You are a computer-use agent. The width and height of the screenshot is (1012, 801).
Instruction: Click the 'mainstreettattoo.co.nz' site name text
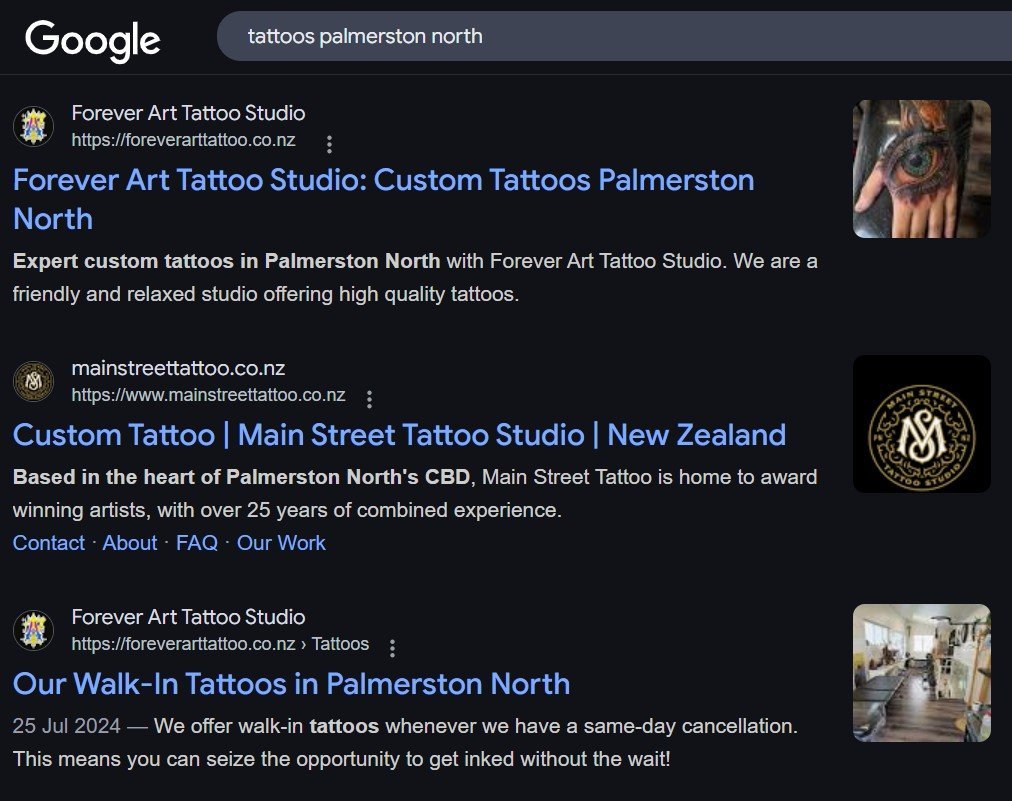pyautogui.click(x=178, y=368)
